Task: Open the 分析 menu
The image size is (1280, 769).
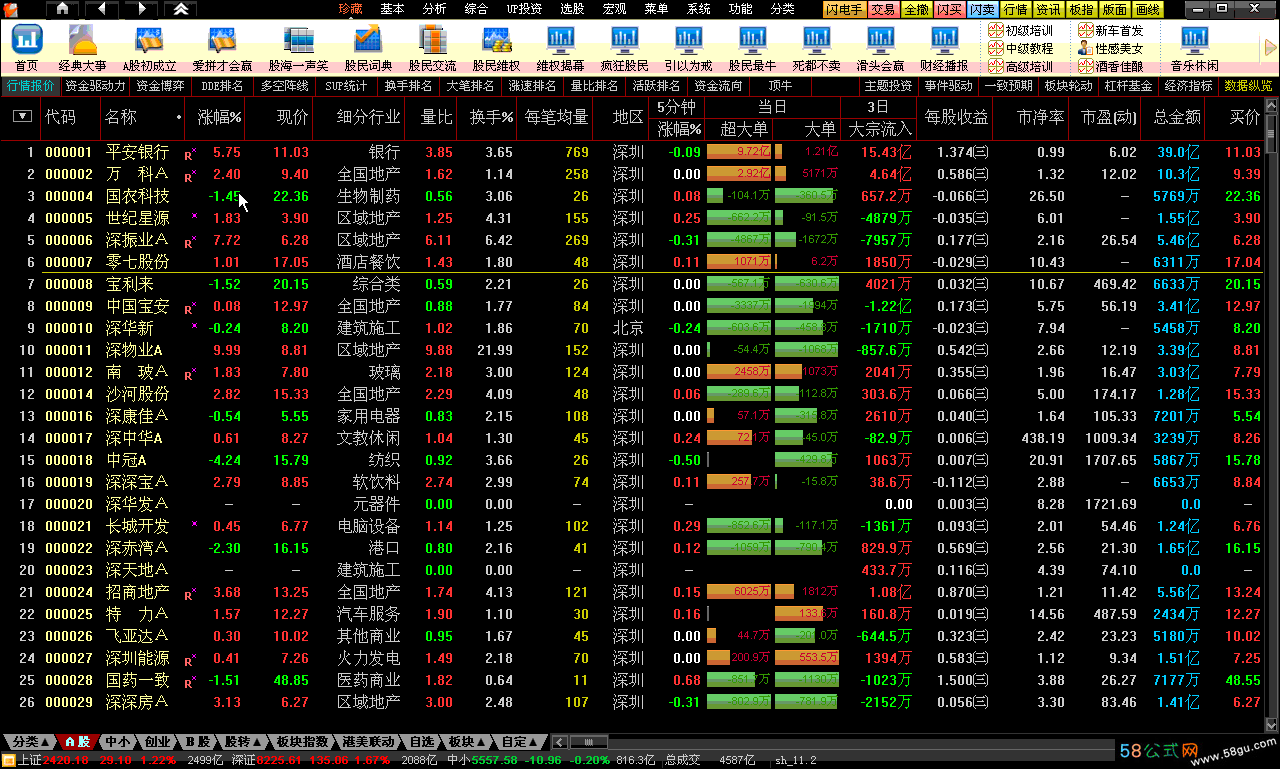Action: (435, 9)
